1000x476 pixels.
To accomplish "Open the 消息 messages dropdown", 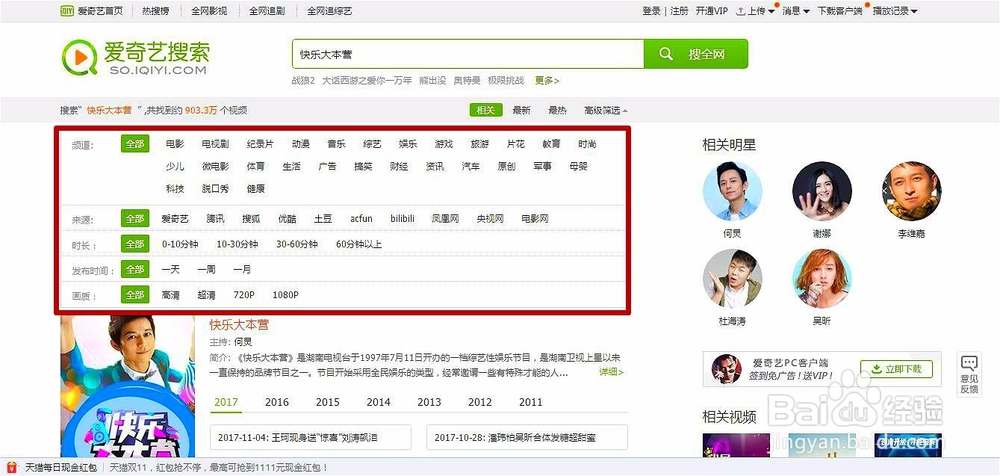I will (x=796, y=11).
